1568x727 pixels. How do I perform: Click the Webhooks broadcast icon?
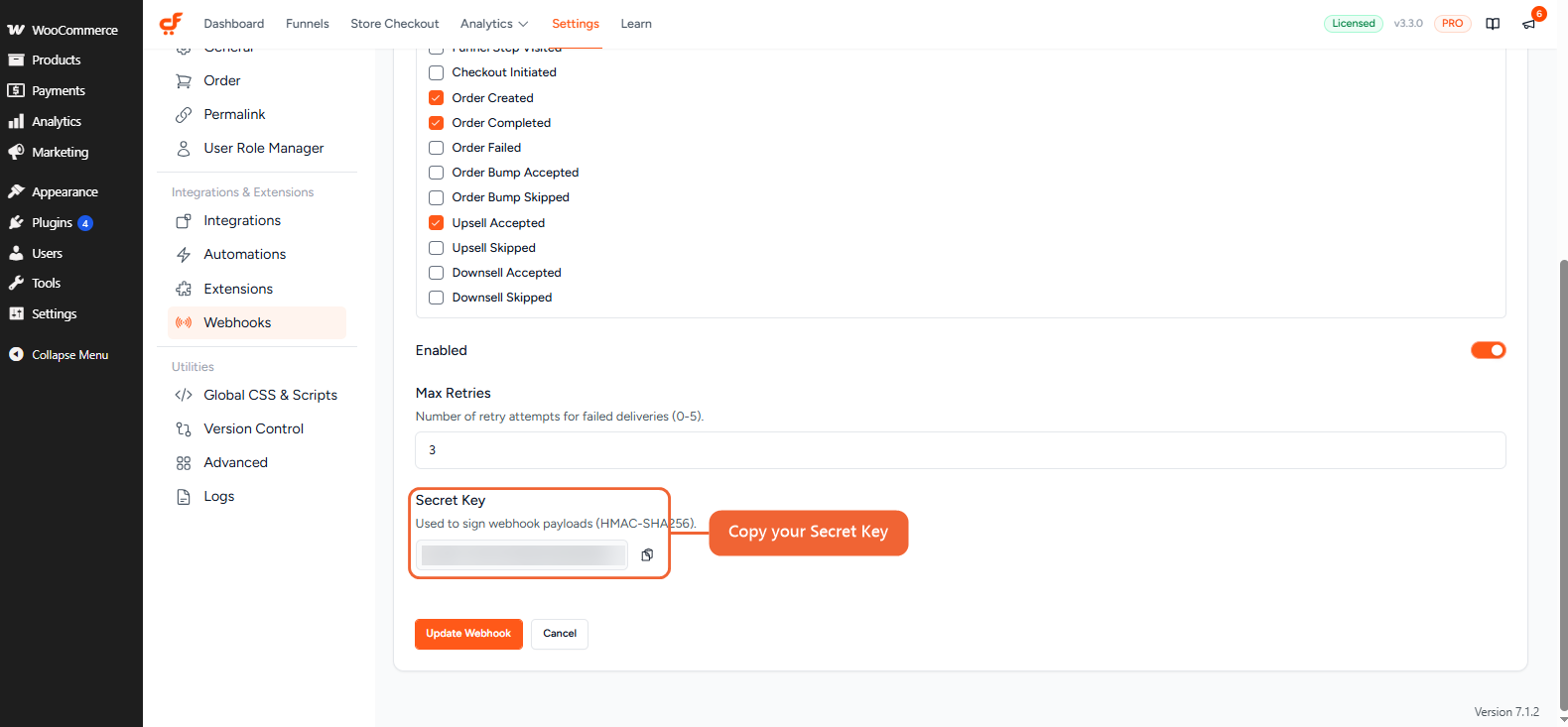184,323
